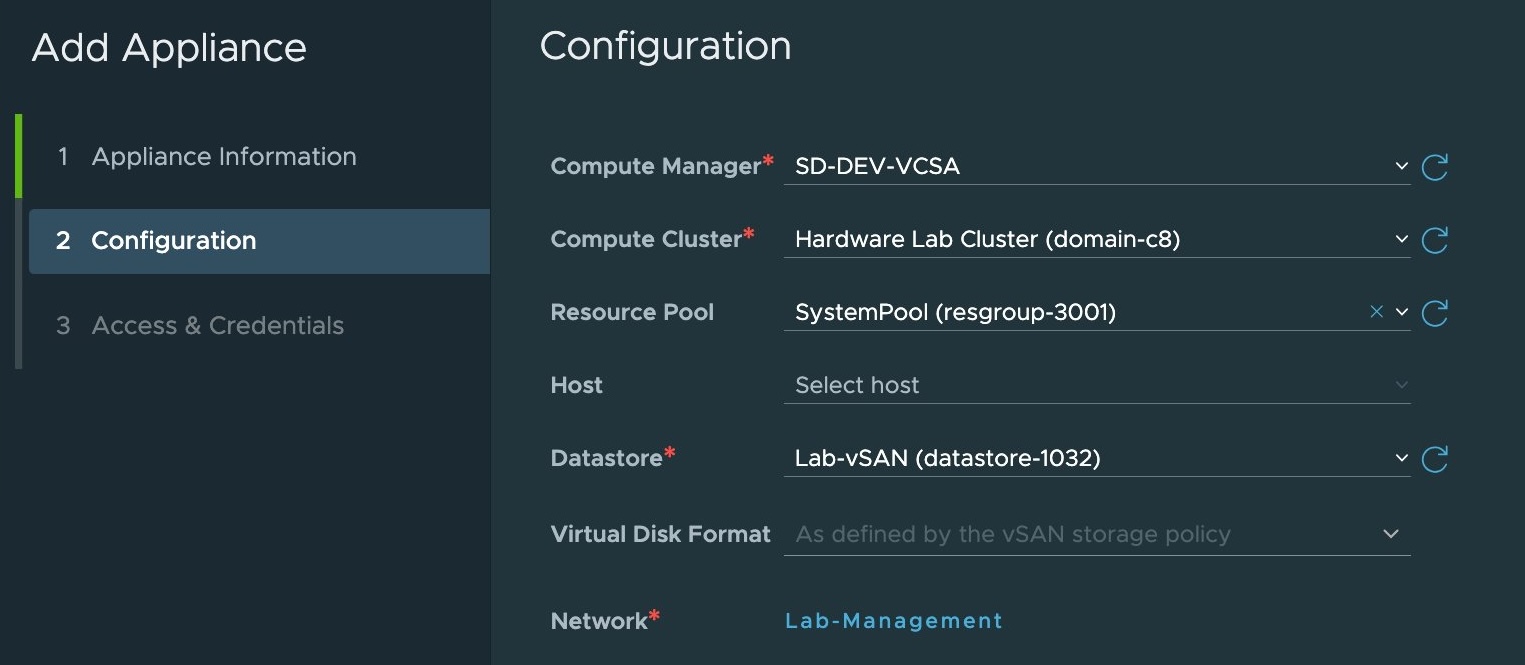
Task: Open the Compute Manager dropdown
Action: pos(1401,167)
